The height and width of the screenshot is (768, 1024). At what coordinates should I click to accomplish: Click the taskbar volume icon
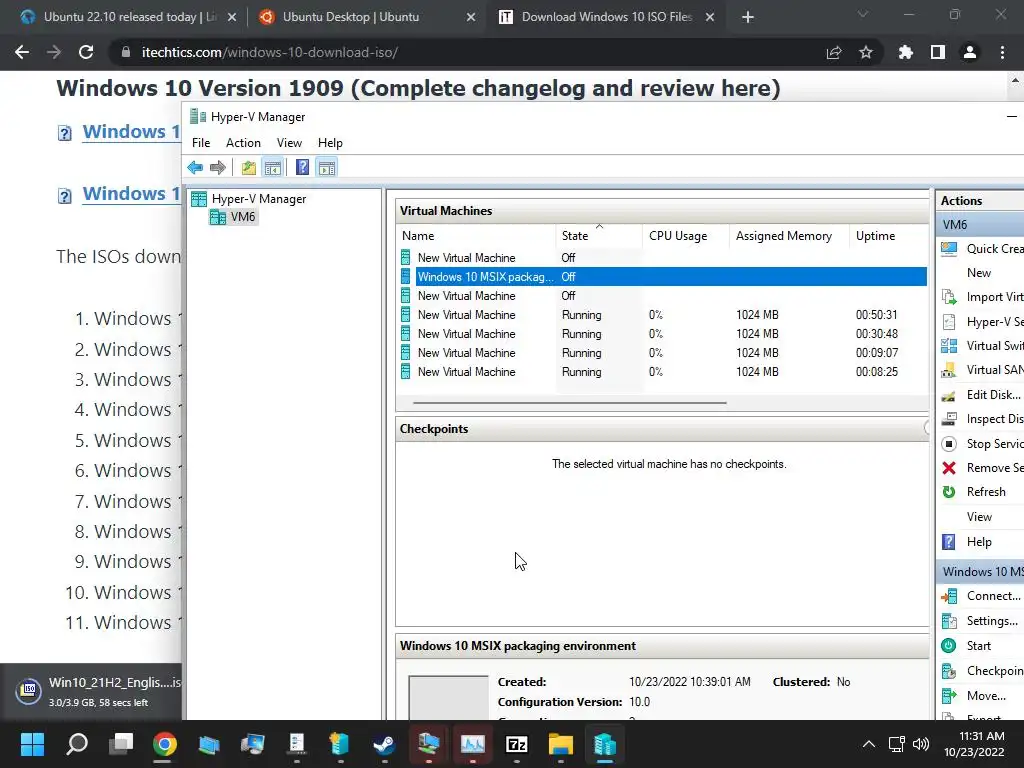(x=921, y=744)
